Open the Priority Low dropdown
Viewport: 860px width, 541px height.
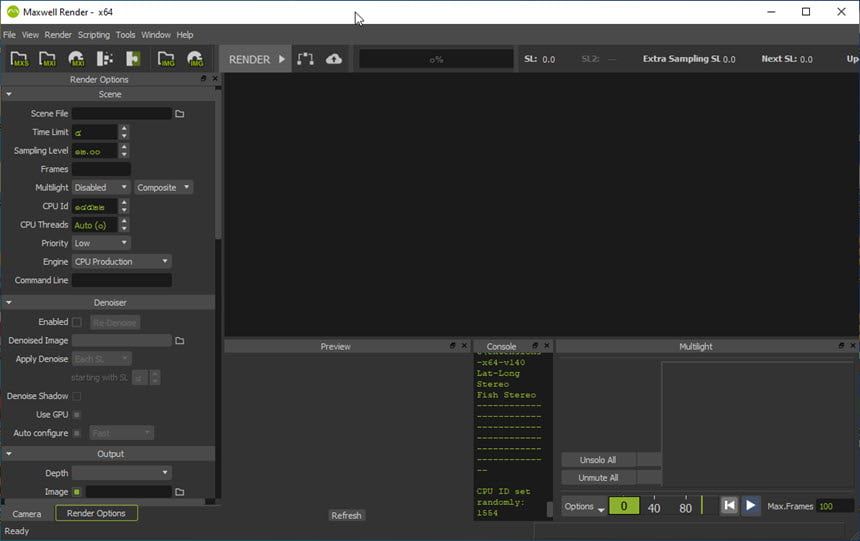point(101,243)
